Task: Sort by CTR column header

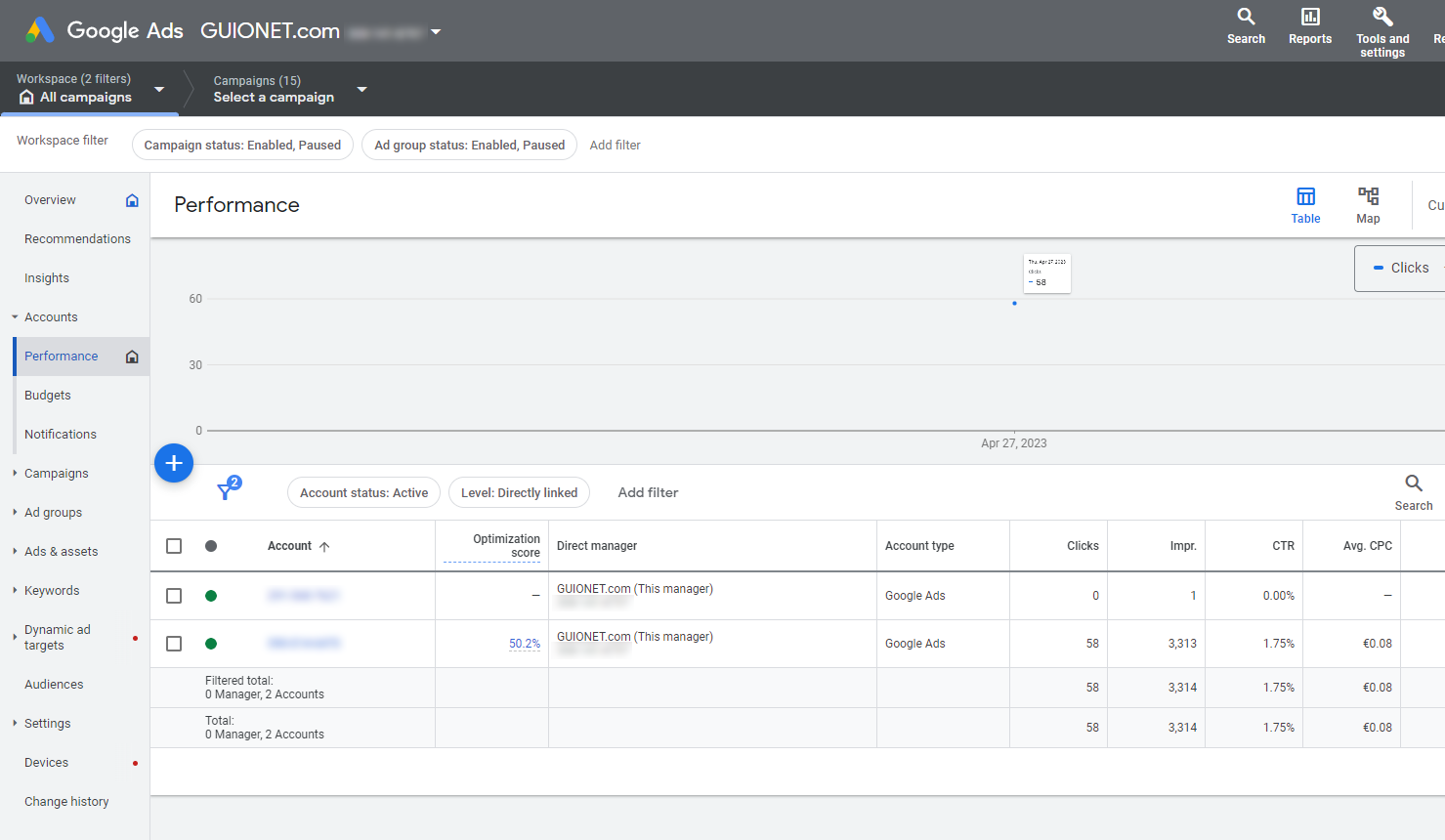Action: point(1283,546)
